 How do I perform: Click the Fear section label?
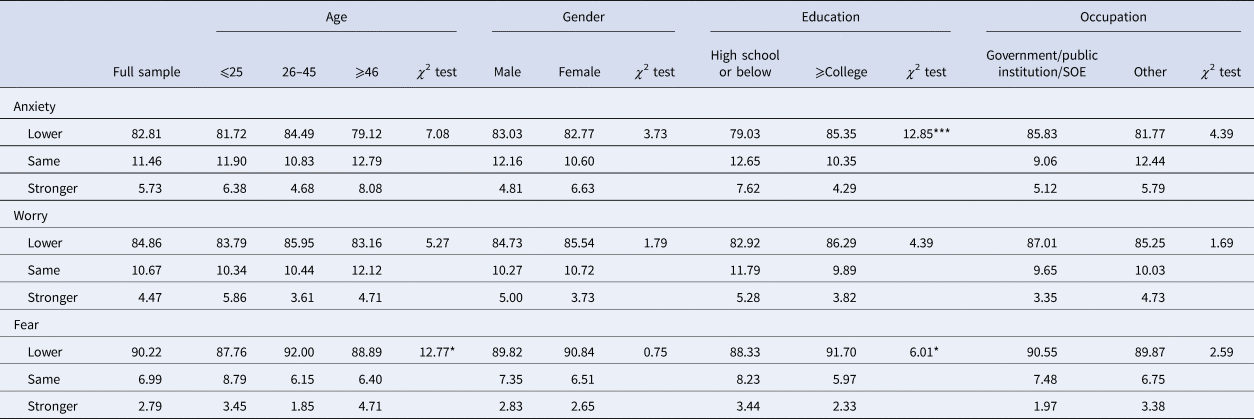27,326
